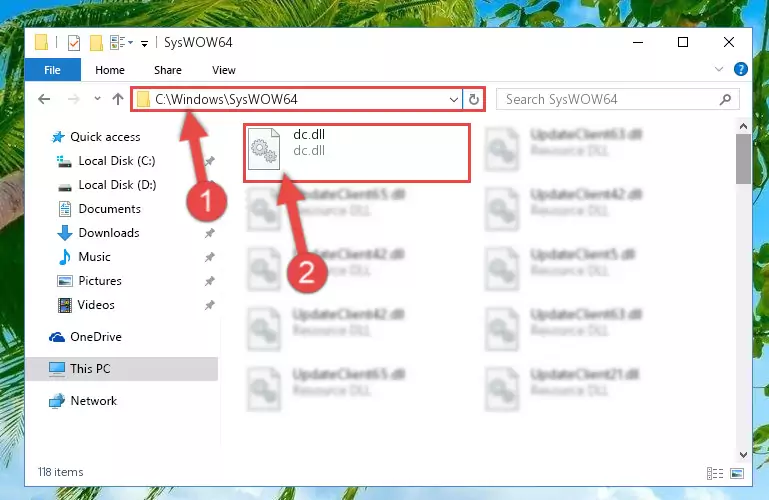Go back using the Back arrow
This screenshot has width=769, height=500.
[44, 100]
